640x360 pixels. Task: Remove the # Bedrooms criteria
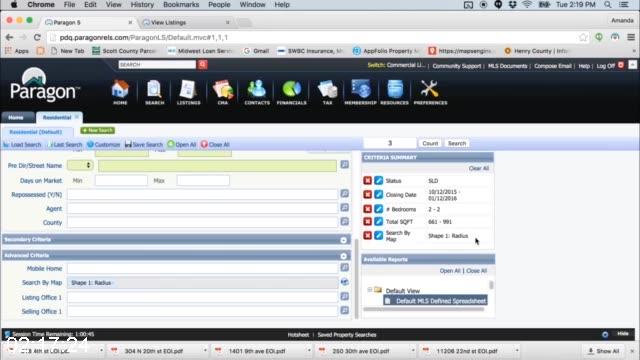click(367, 209)
